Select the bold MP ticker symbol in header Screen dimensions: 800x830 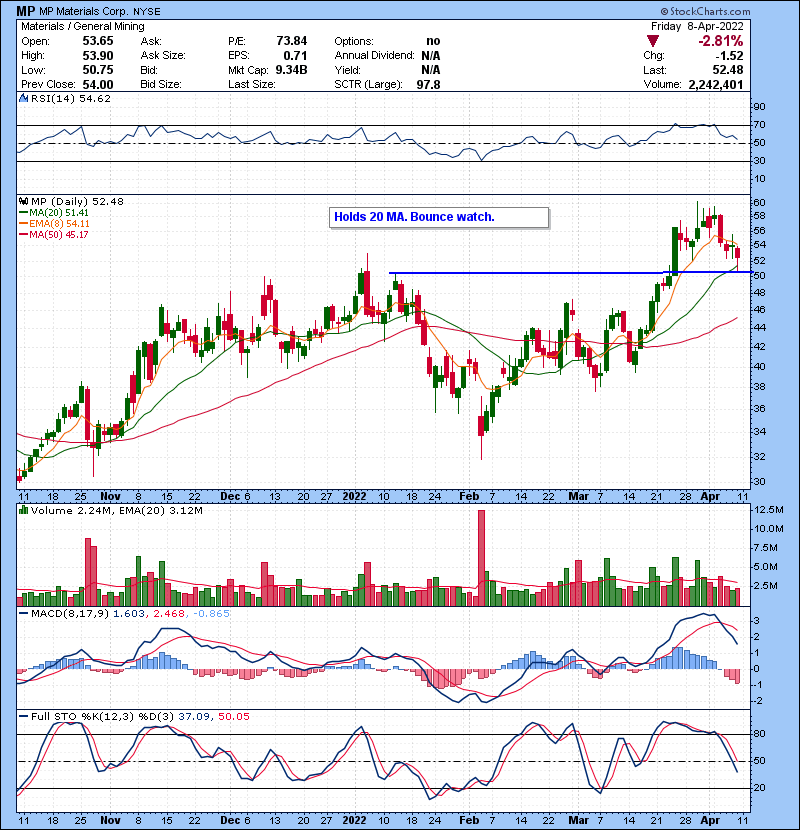(25, 11)
